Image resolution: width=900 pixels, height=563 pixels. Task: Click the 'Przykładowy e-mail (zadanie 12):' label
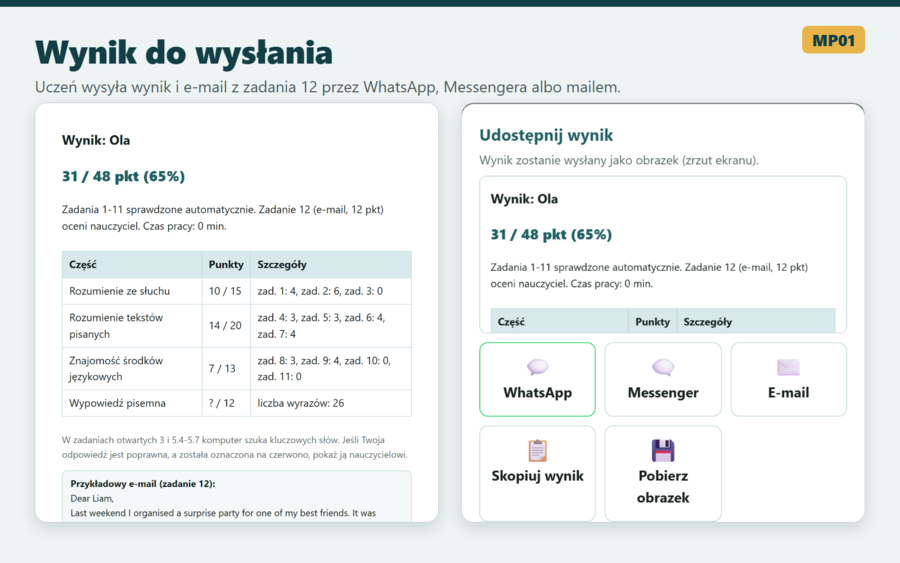[142, 484]
